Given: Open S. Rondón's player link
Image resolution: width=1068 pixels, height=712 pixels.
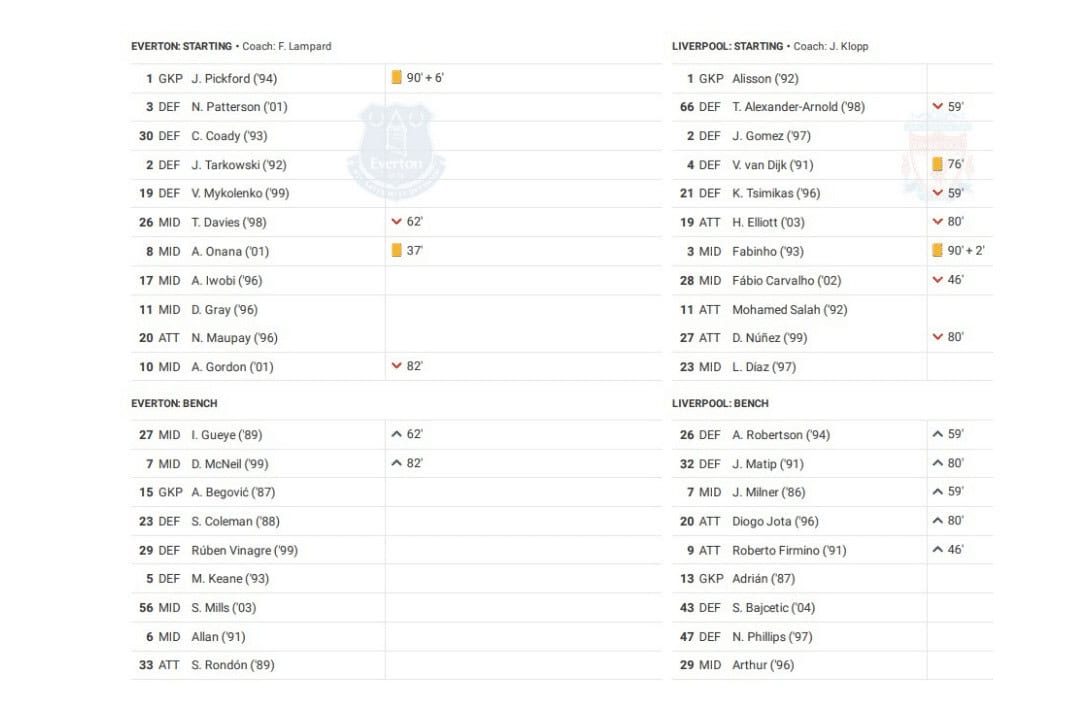Looking at the screenshot, I should 232,665.
